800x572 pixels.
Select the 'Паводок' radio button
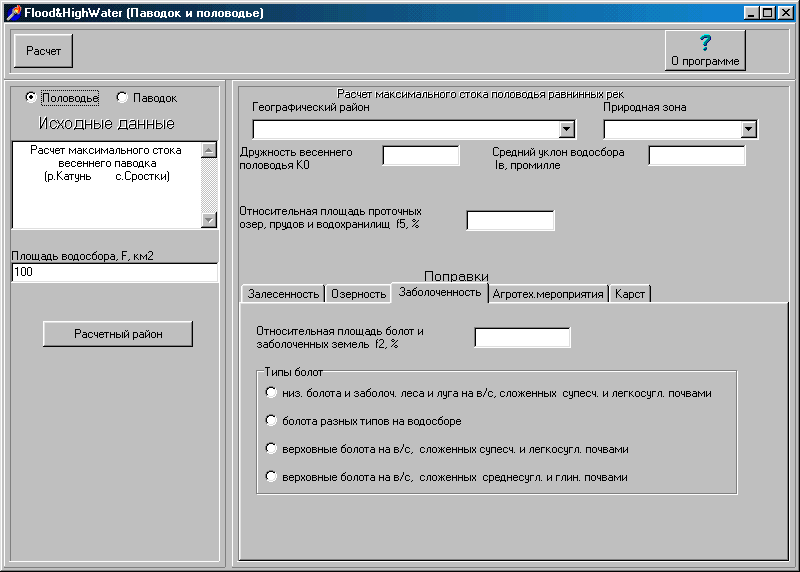coord(123,98)
